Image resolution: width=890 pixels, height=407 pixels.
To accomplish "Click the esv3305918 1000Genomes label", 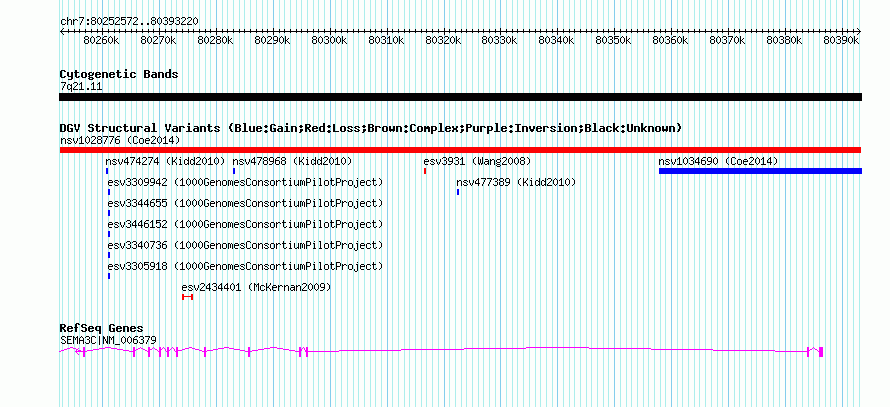I will [x=245, y=266].
